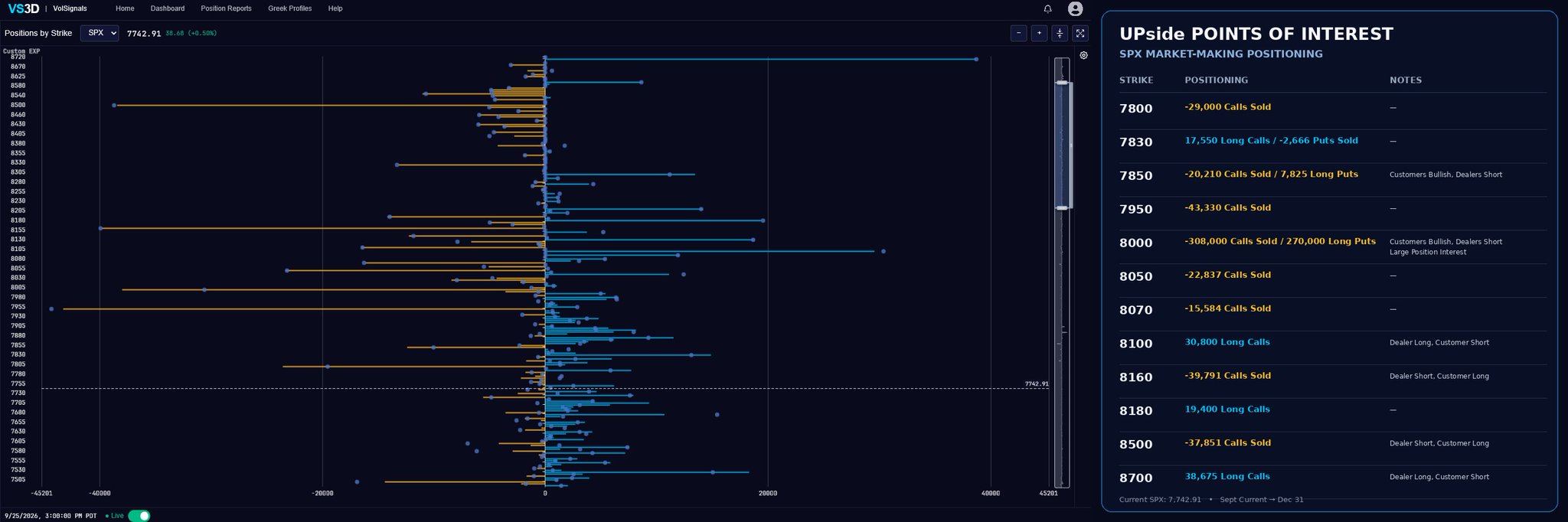This screenshot has height=522, width=1568.
Task: Click '-20,210 Calls Sold / 7,825 Long Puts'
Action: 1271,175
